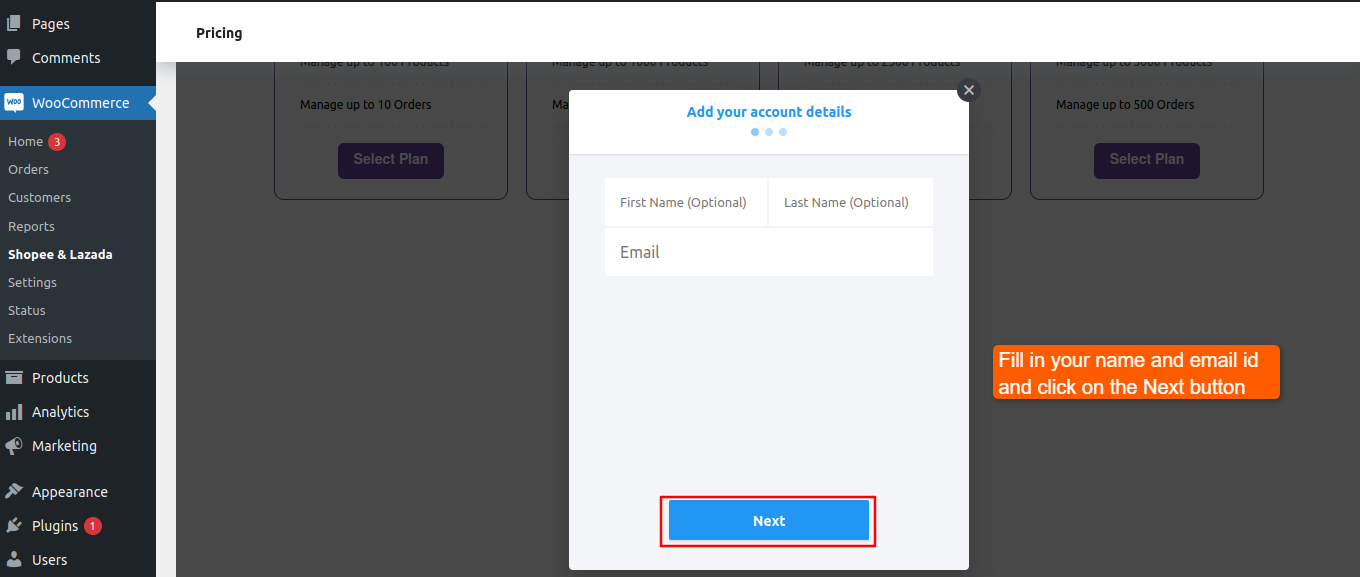
Task: Click the Products box icon
Action: 14,377
